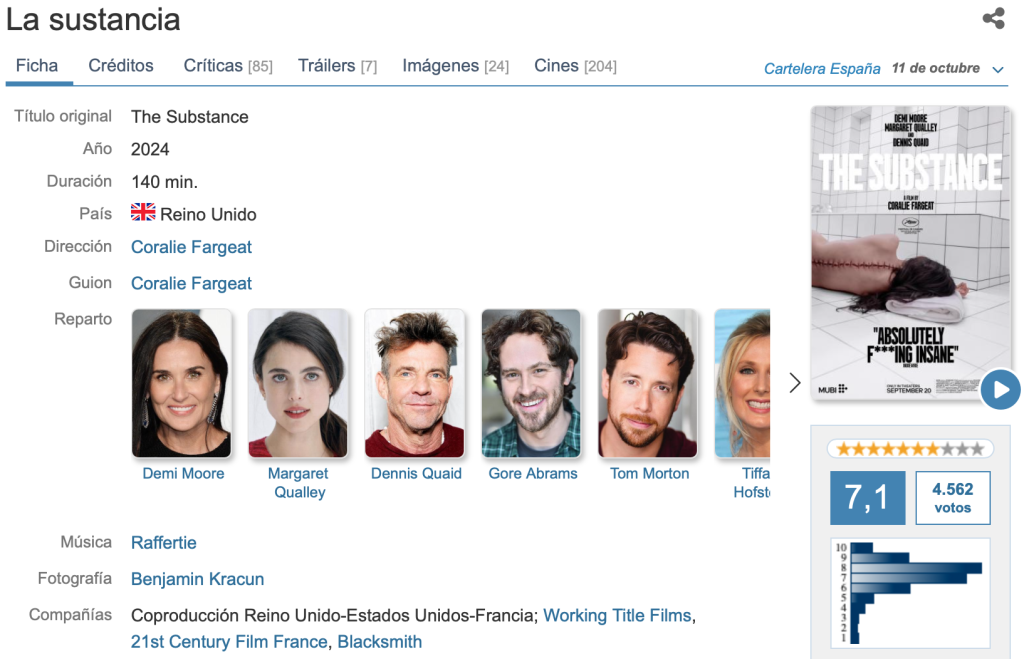This screenshot has width=1024, height=659.
Task: Open cinematographer Benjamin Kracun's link
Action: point(197,579)
